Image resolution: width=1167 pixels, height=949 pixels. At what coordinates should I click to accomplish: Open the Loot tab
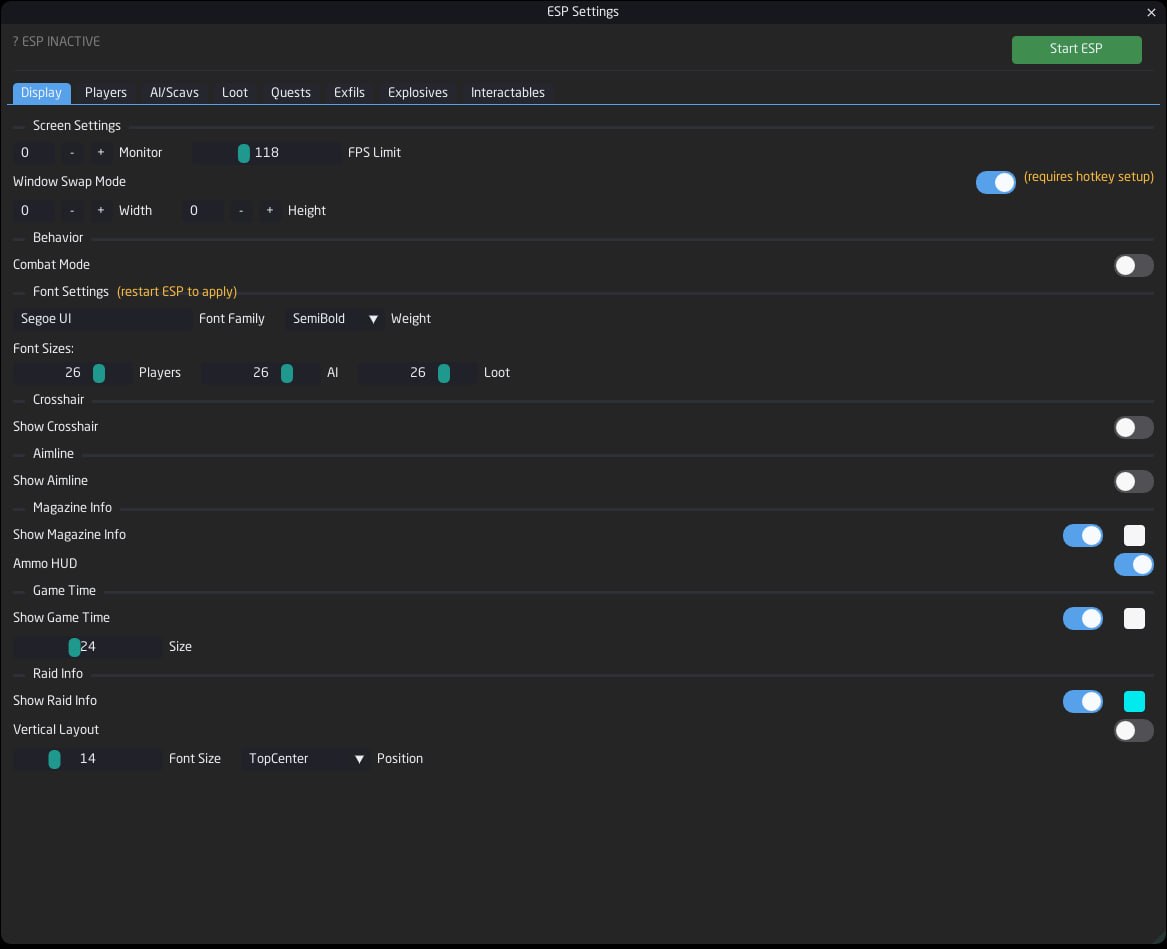tap(234, 92)
